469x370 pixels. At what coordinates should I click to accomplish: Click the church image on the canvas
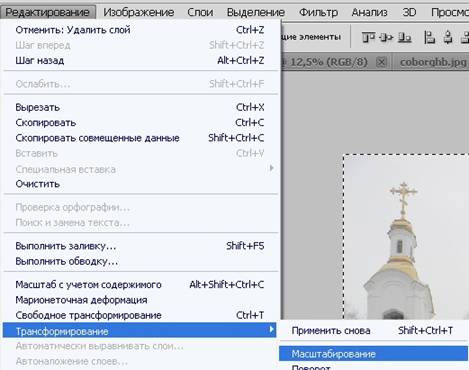(407, 237)
